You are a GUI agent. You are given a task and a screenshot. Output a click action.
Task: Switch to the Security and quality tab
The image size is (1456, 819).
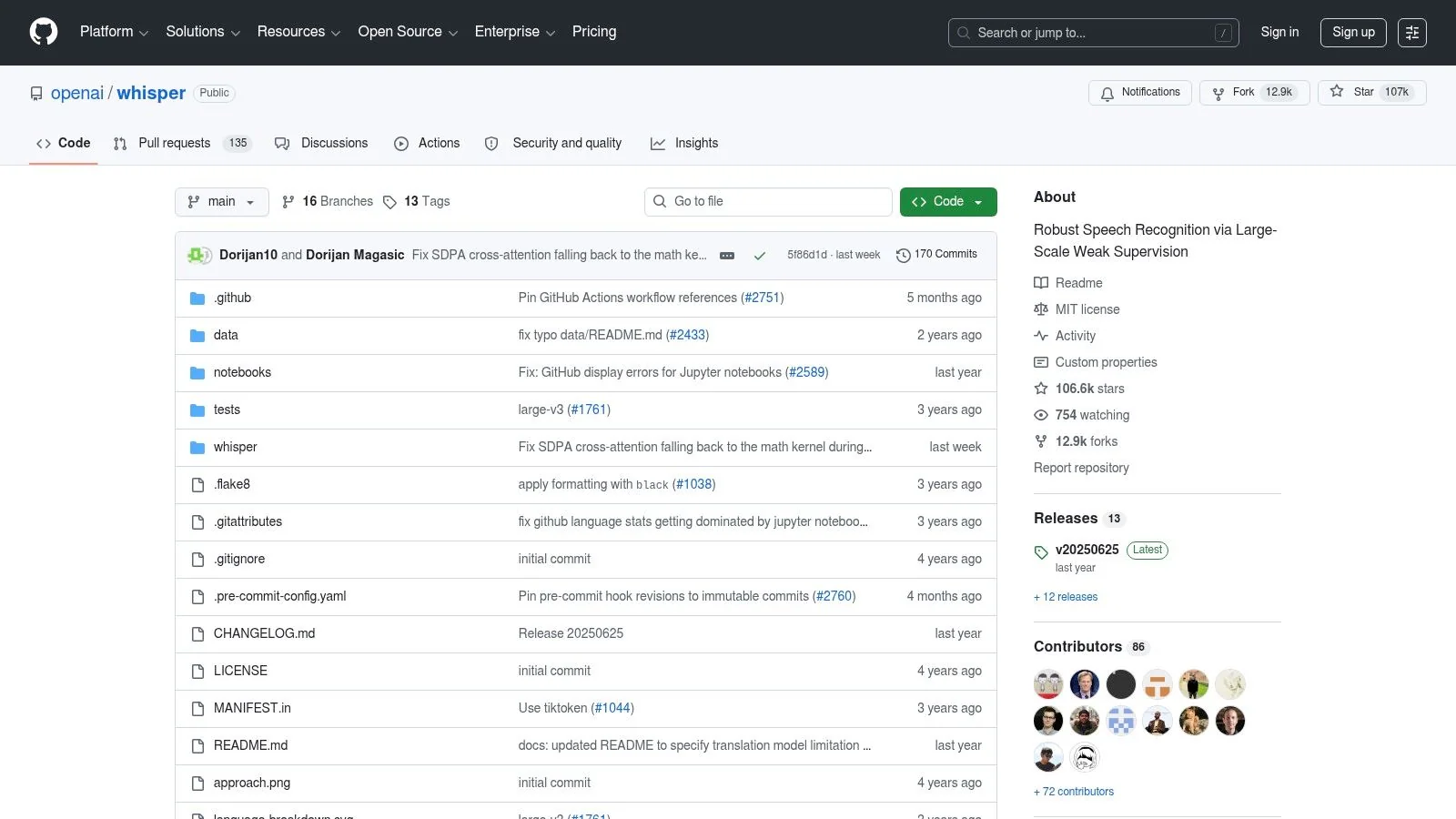(553, 143)
